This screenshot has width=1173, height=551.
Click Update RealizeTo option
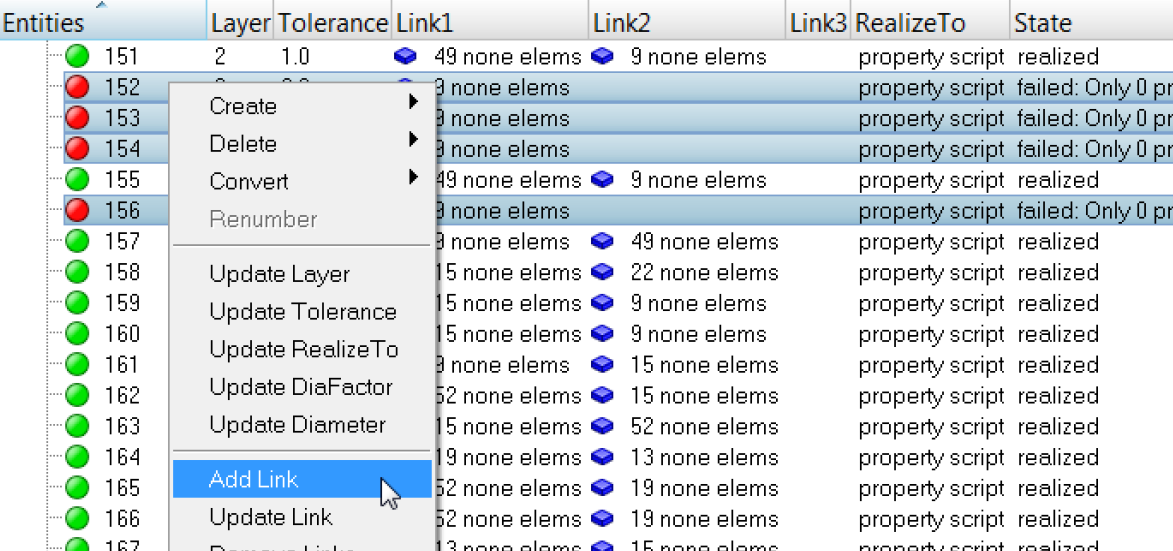click(304, 349)
